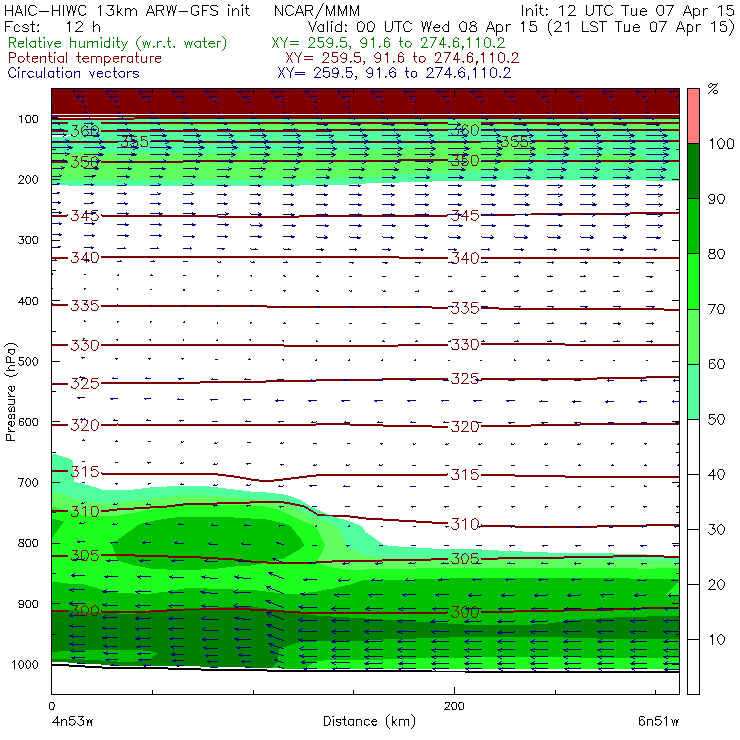
Task: Click the '300' pressure axis tick label
Action: [28, 240]
